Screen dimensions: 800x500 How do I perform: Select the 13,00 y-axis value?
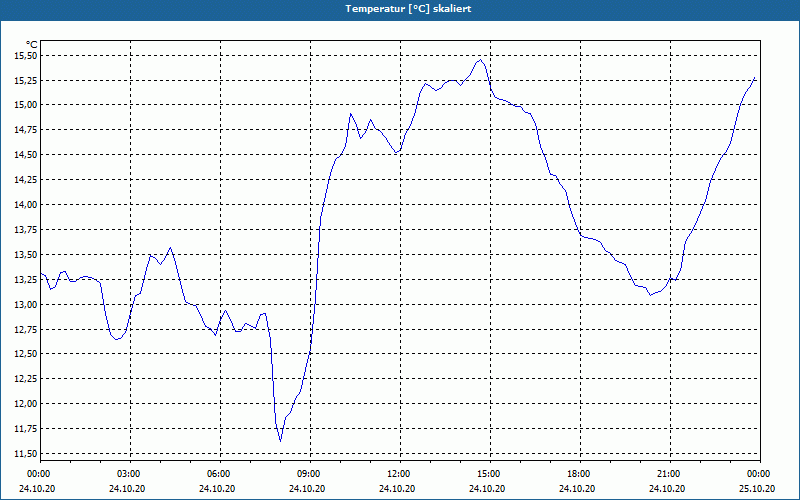coord(26,304)
